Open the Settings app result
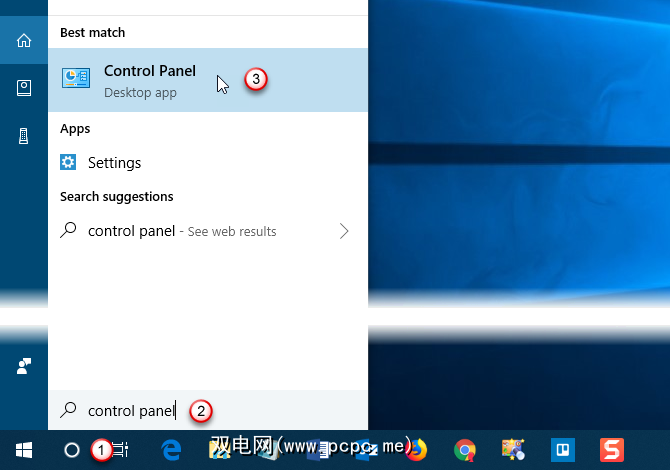The height and width of the screenshot is (470, 670). (208, 163)
